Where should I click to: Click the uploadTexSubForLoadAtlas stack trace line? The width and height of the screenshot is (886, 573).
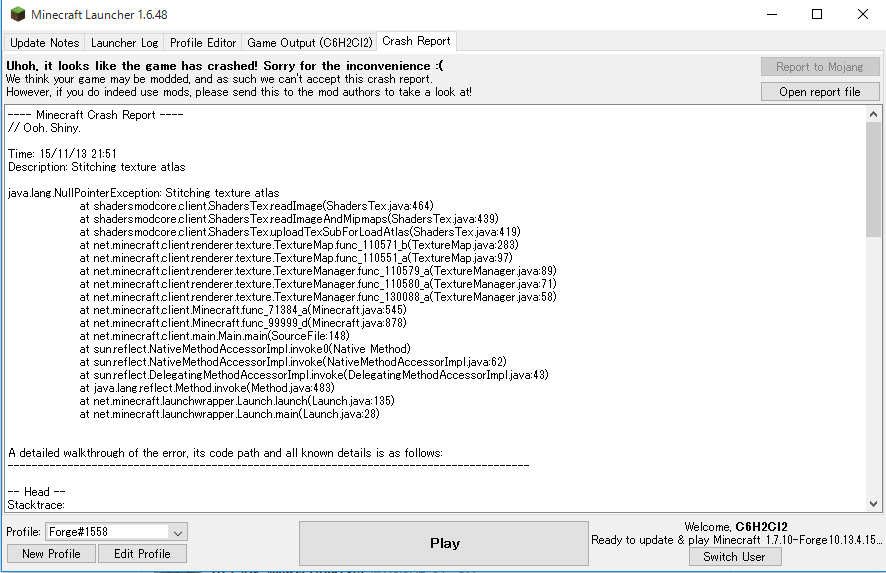[299, 232]
